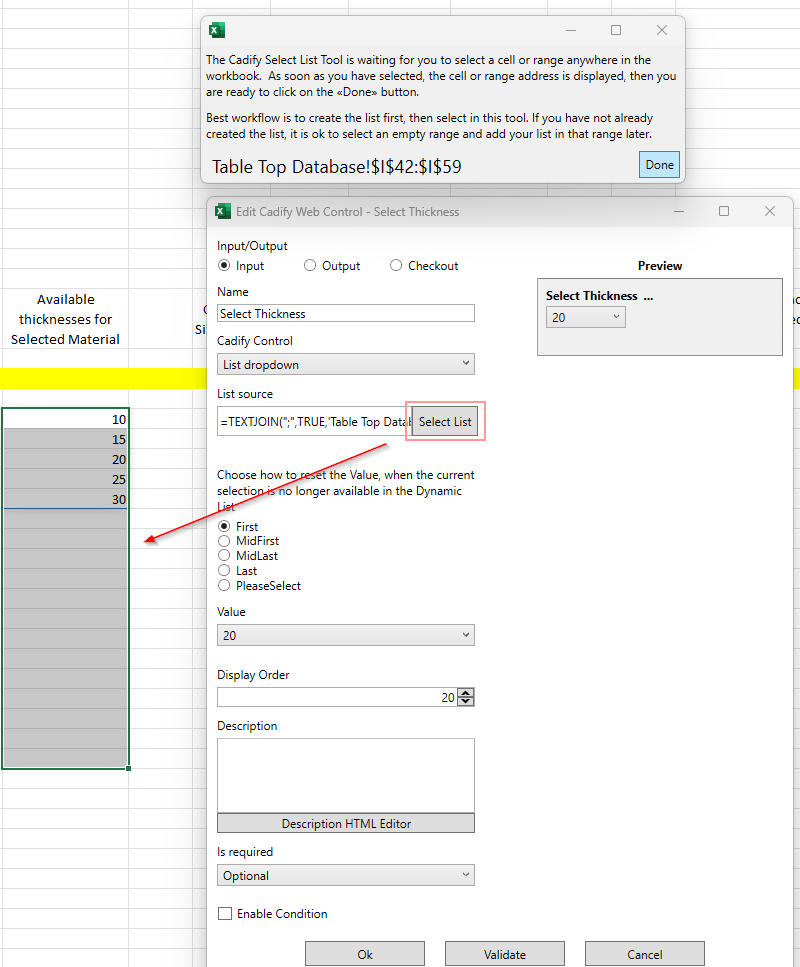Select the Input radio button
Screen dimensions: 800x967
pyautogui.click(x=225, y=265)
